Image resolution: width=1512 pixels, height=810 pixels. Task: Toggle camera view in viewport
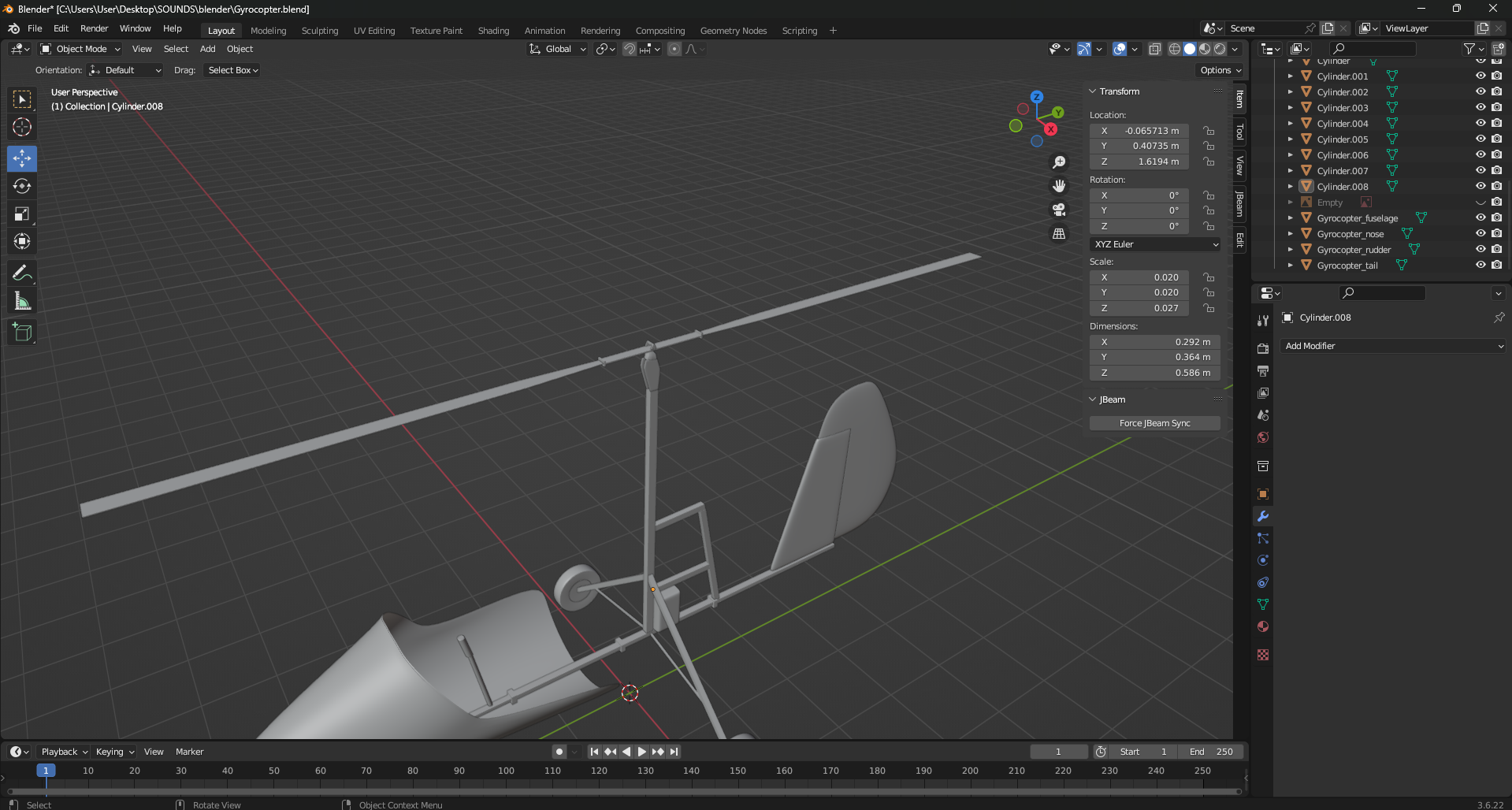tap(1059, 210)
